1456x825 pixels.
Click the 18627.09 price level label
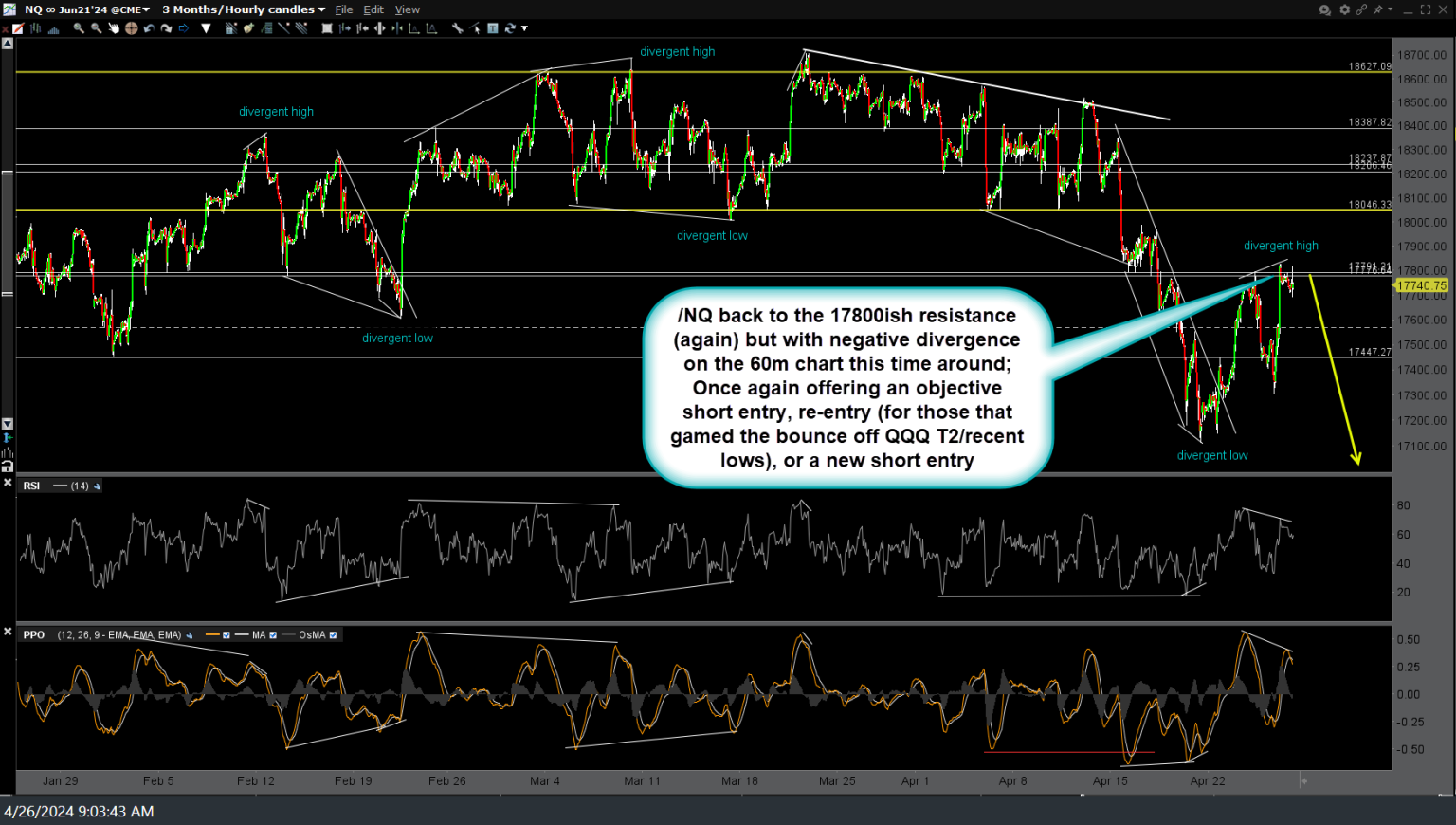[1370, 66]
